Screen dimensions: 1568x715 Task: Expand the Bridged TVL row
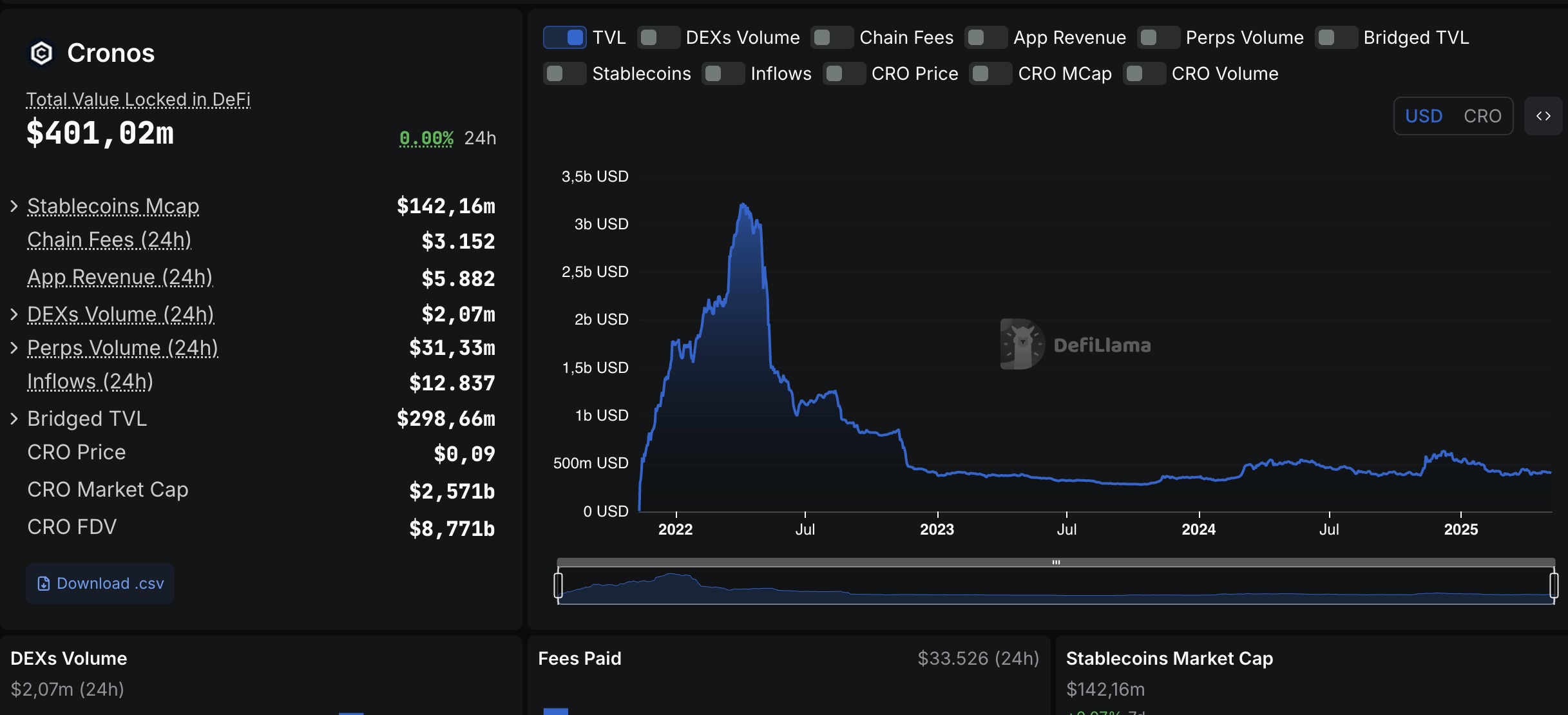[x=14, y=419]
